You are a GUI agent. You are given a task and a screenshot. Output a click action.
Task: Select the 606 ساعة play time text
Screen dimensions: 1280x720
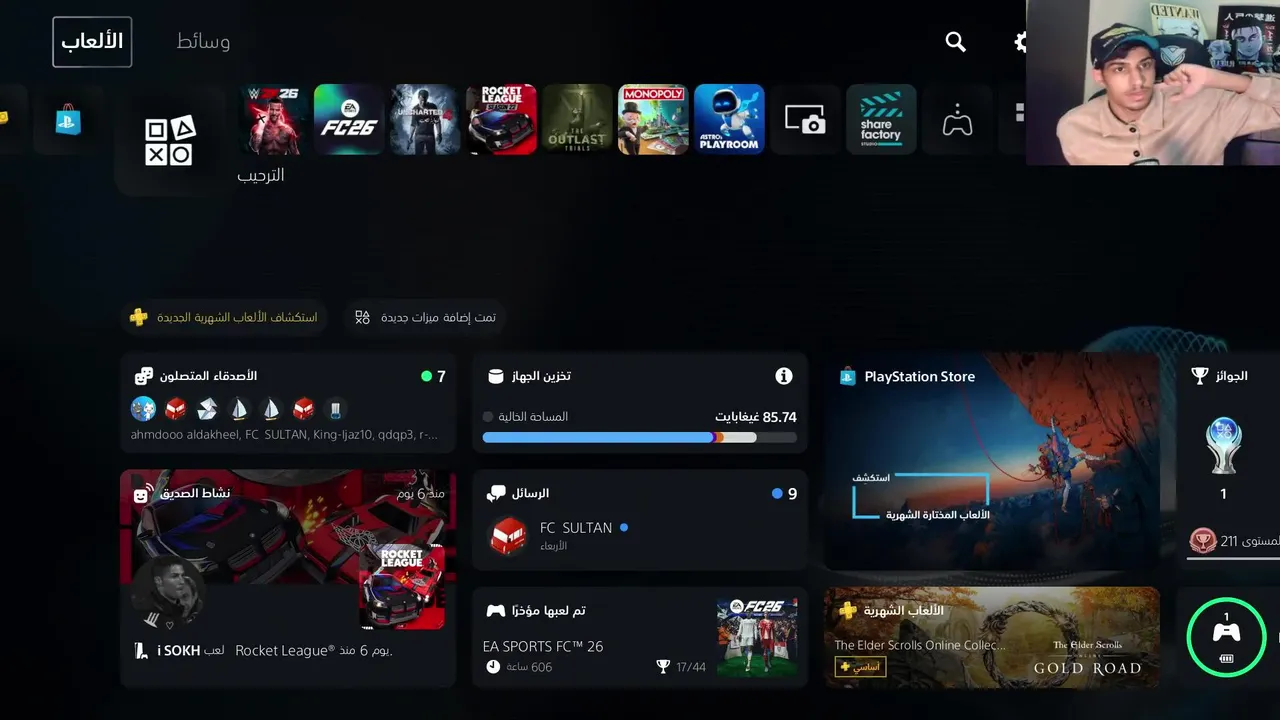(529, 667)
